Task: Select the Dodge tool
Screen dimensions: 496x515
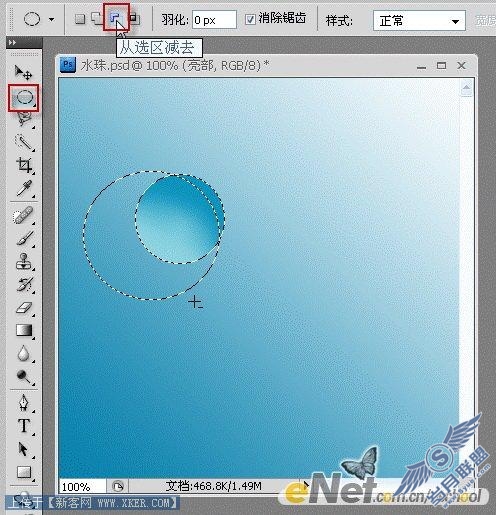Action: [x=24, y=376]
